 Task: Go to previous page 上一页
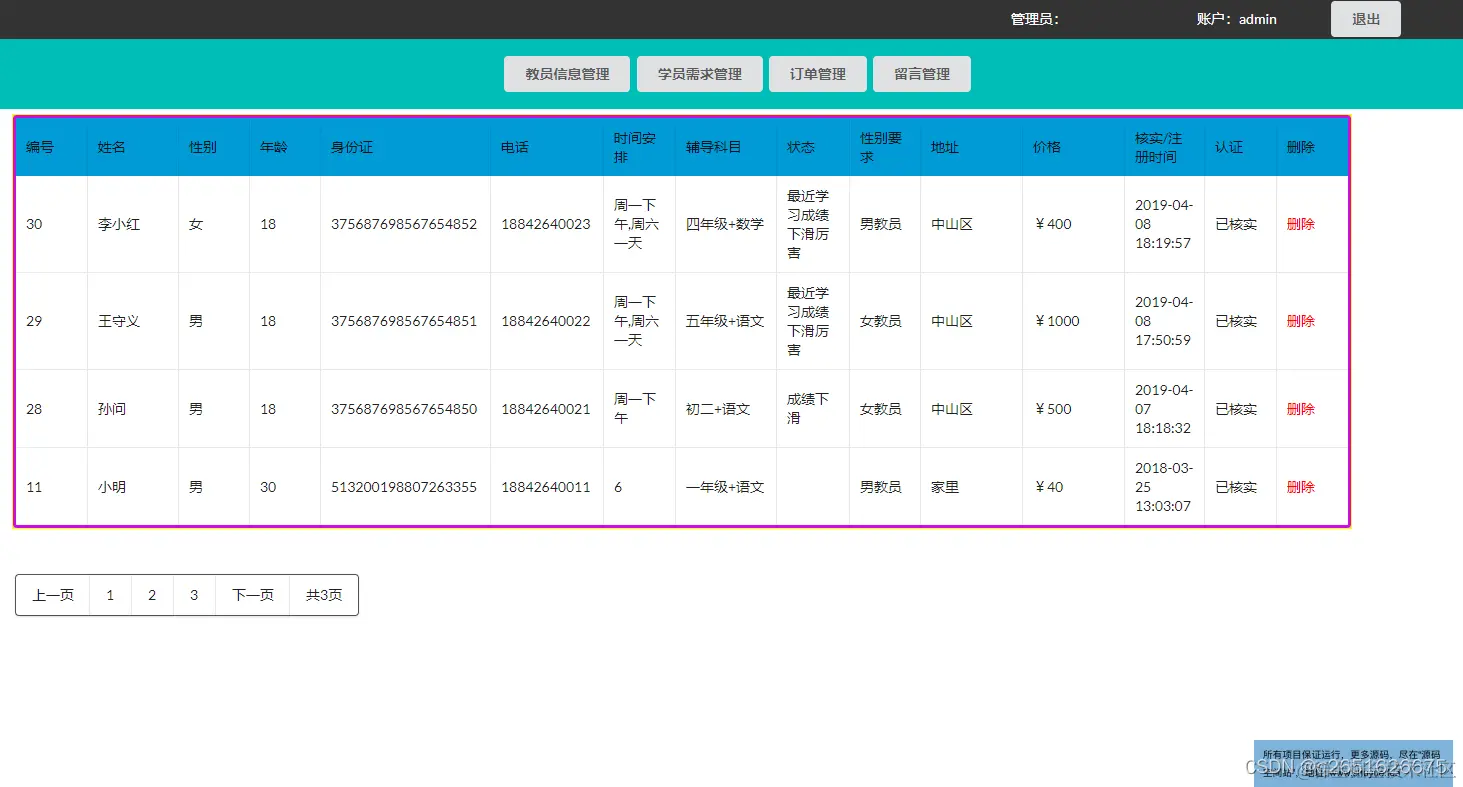pyautogui.click(x=53, y=595)
